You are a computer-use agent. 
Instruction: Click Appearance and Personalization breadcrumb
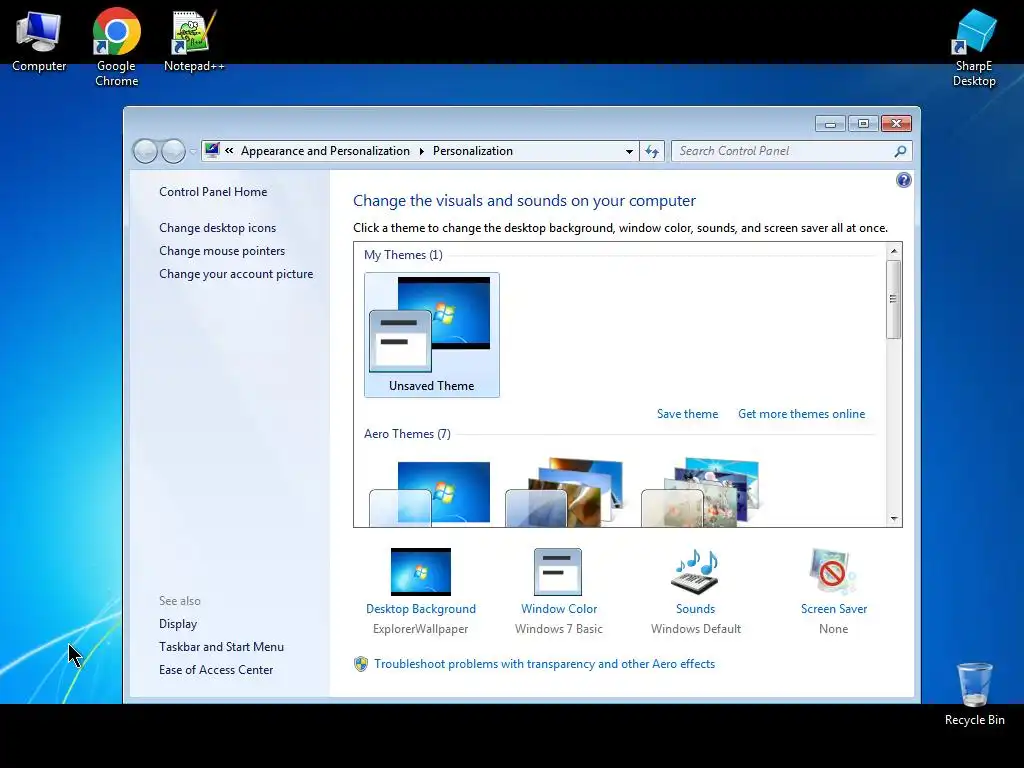coord(325,151)
